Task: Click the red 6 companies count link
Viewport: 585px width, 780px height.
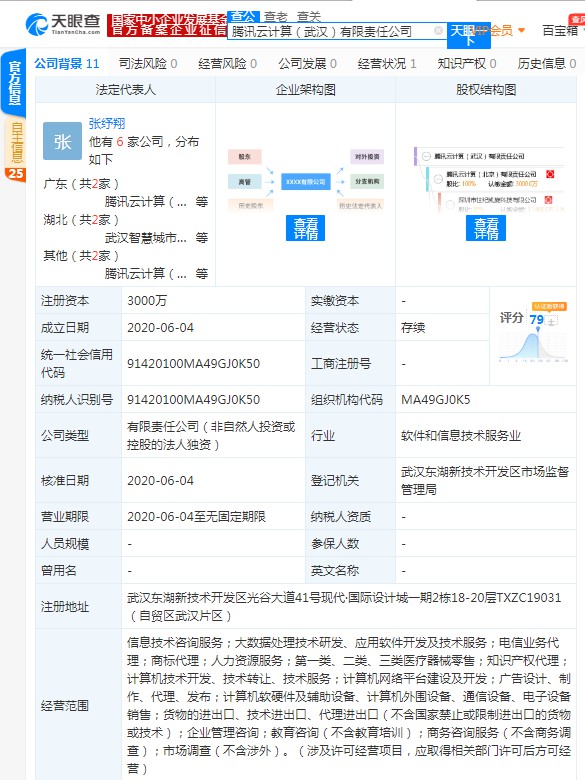Action: coord(119,142)
